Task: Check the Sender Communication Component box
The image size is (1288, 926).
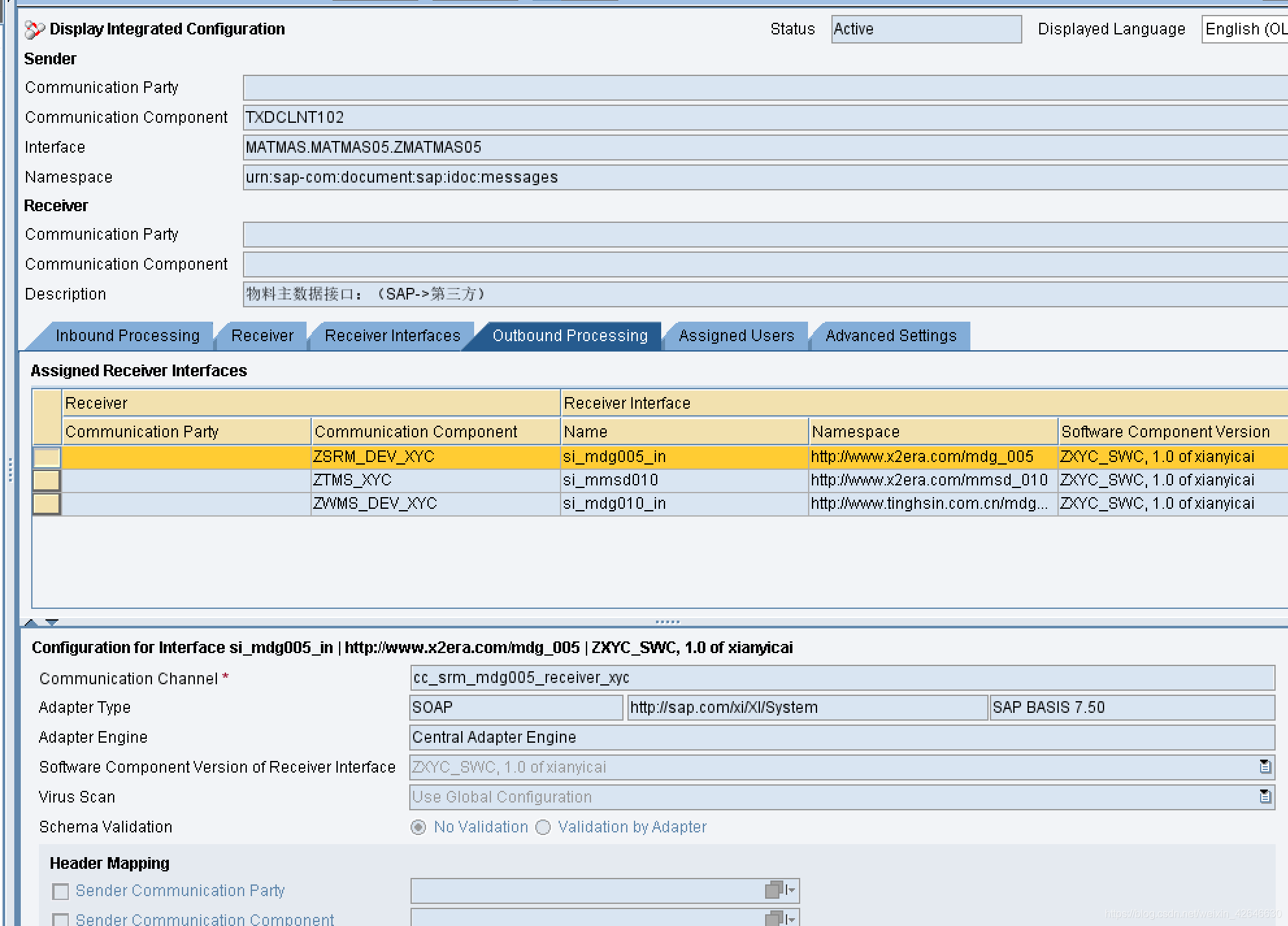Action: click(x=60, y=919)
